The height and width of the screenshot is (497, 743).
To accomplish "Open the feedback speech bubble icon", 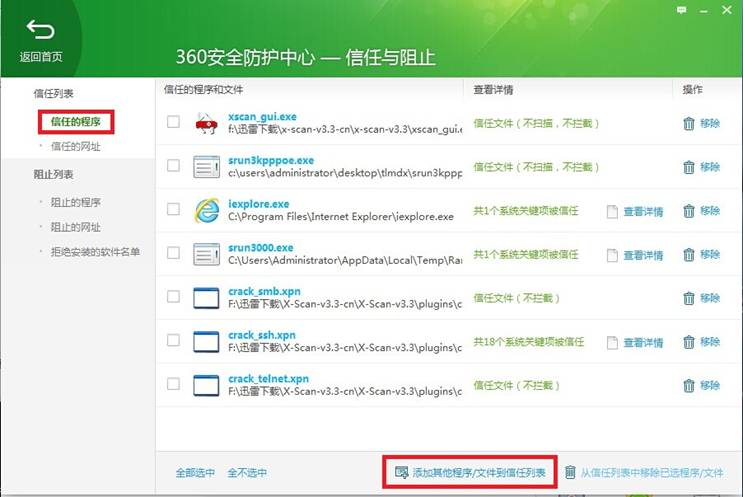I will (x=681, y=10).
